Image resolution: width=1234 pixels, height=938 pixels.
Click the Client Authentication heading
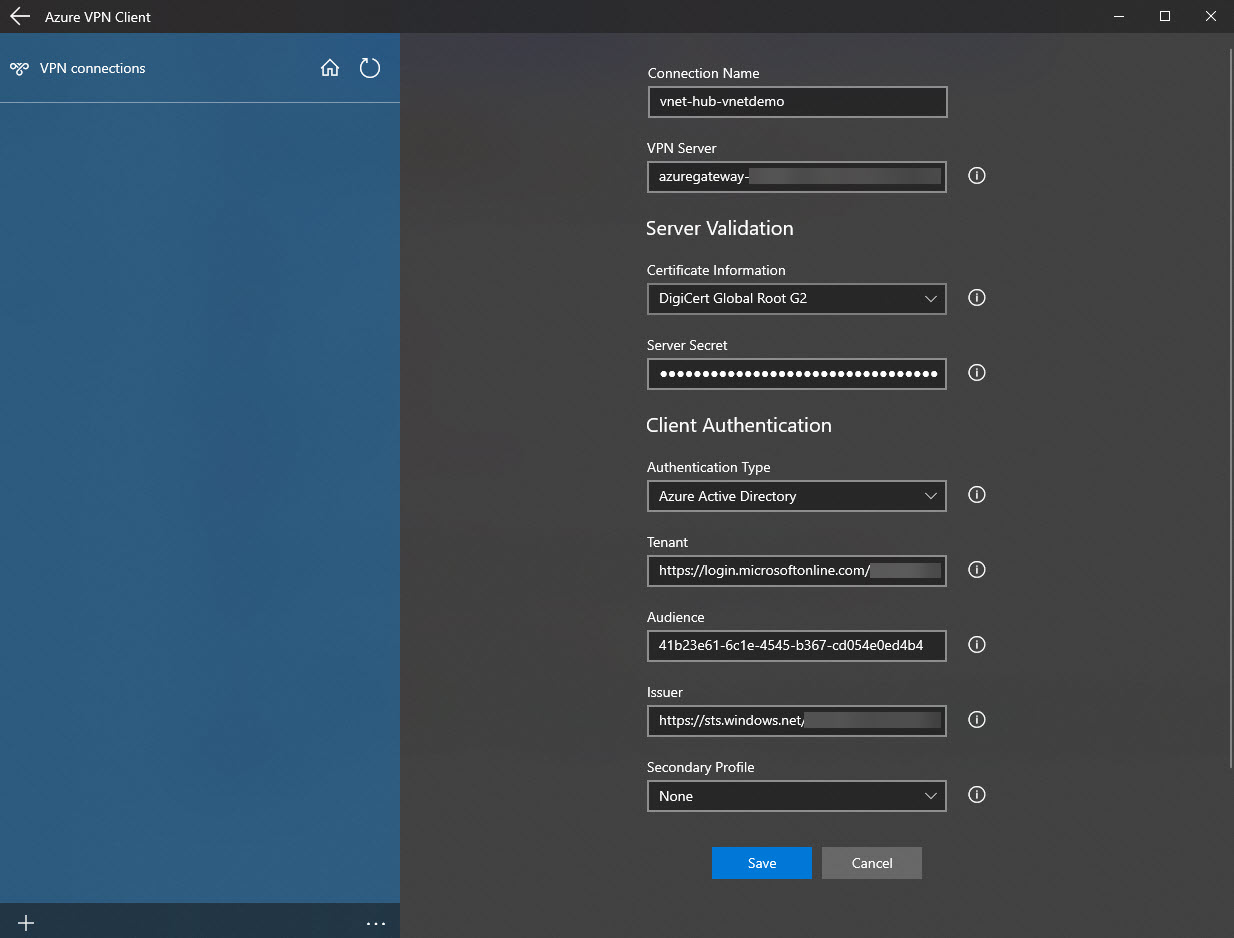pos(739,425)
